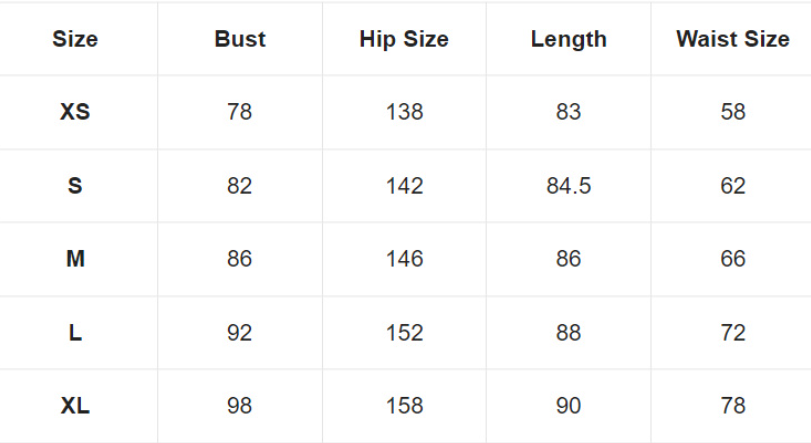Click the L bust value 92
This screenshot has height=443, width=811.
240,333
